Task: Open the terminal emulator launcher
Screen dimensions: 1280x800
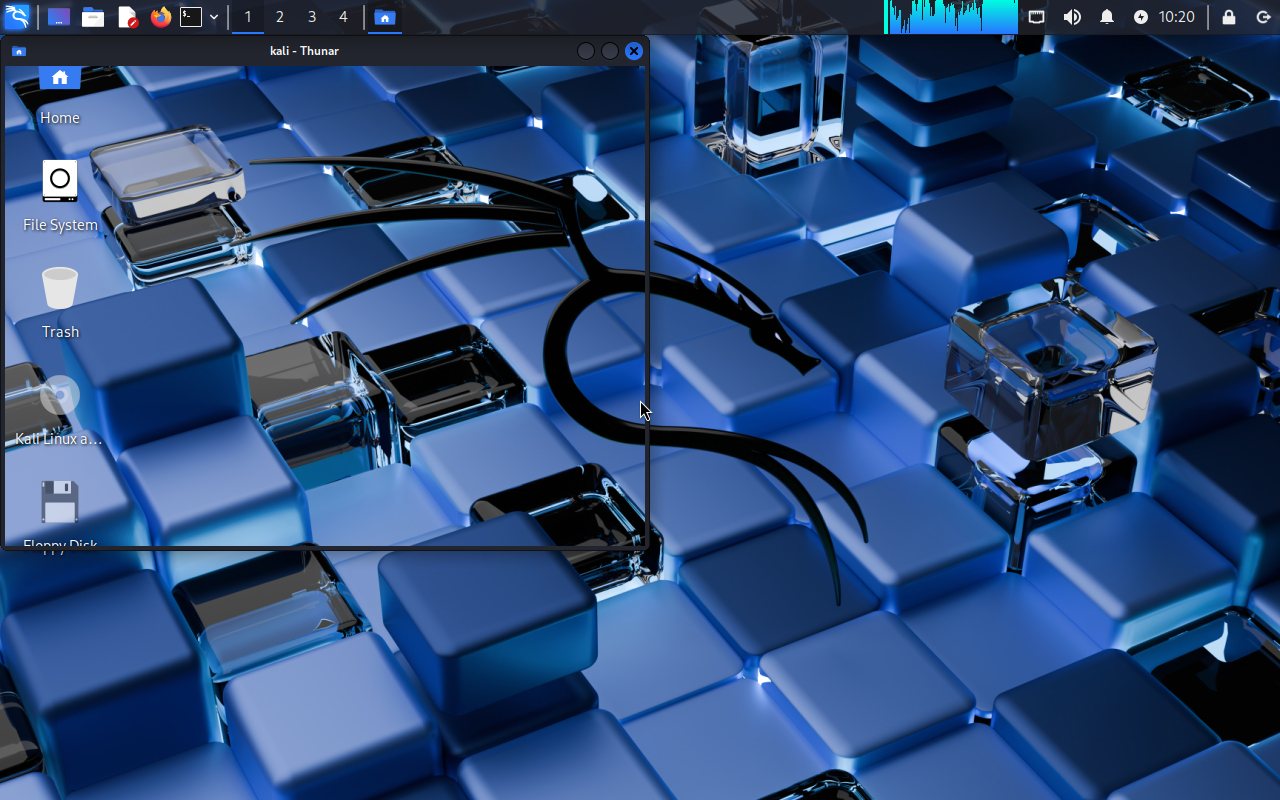Action: point(191,17)
